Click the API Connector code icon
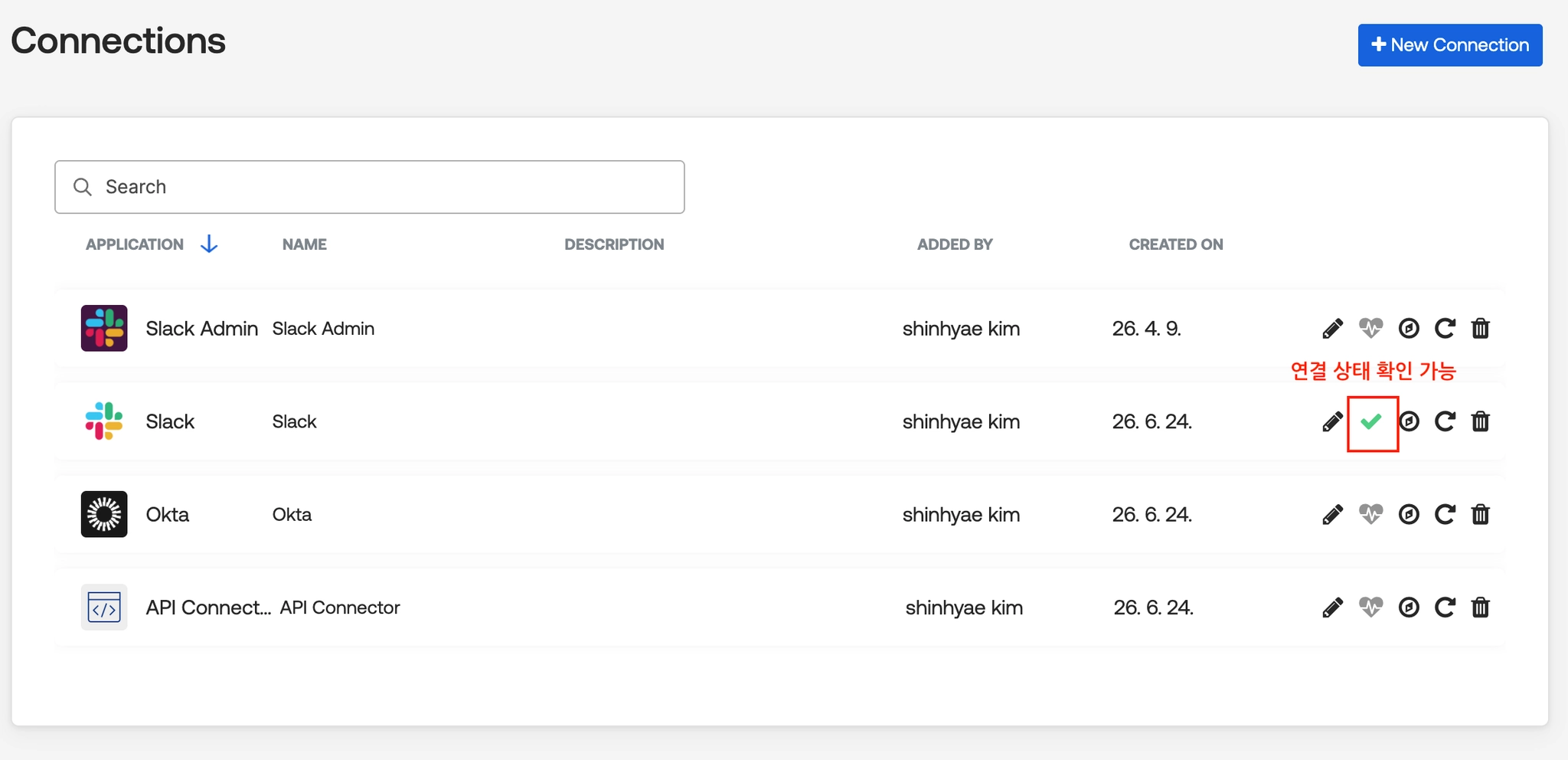Viewport: 1568px width, 760px height. click(x=104, y=608)
